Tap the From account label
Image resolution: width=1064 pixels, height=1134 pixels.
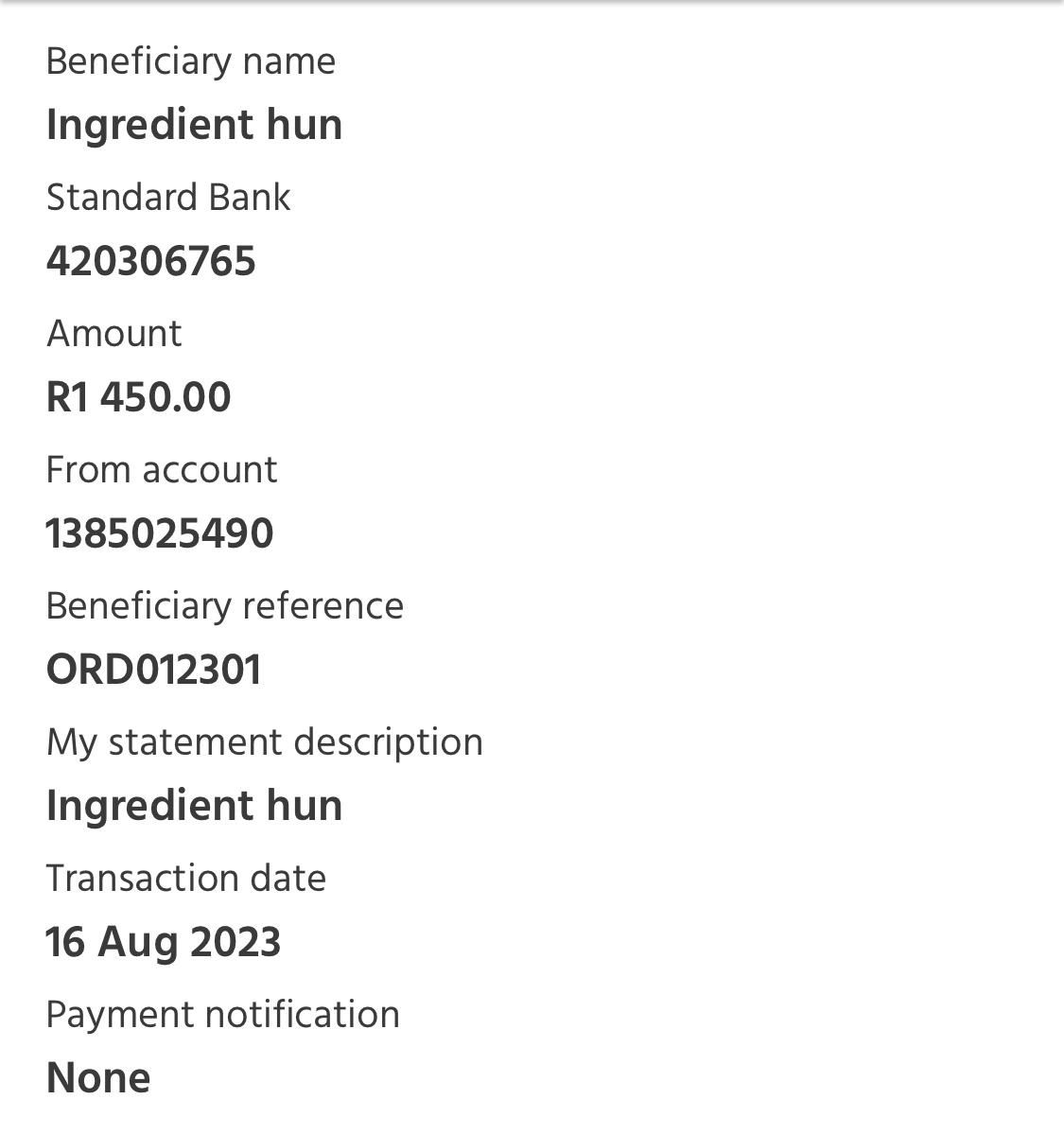pyautogui.click(x=162, y=470)
